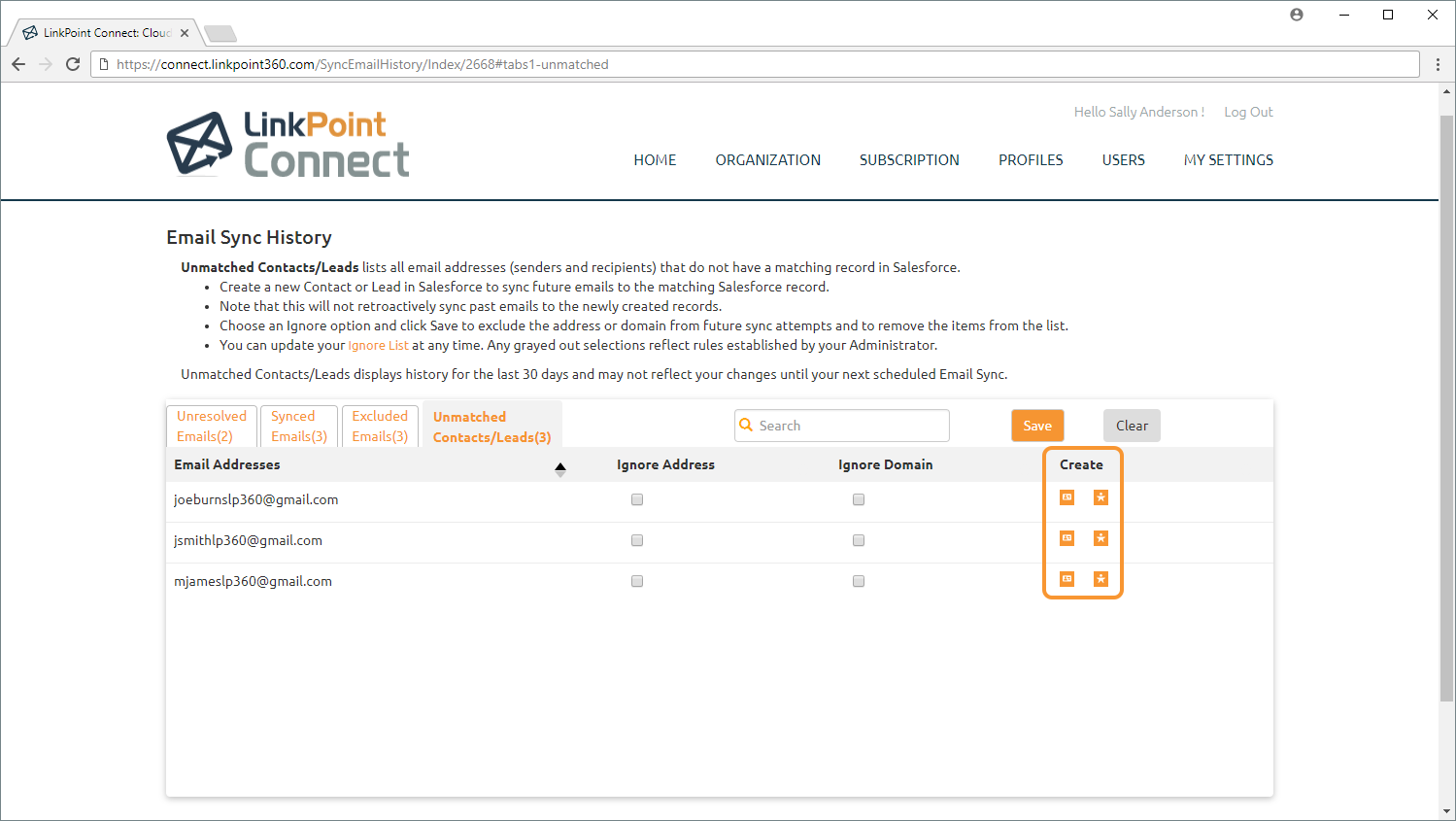This screenshot has height=821, width=1456.
Task: Close the LinkPoint Connect browser tab
Action: coord(185,33)
